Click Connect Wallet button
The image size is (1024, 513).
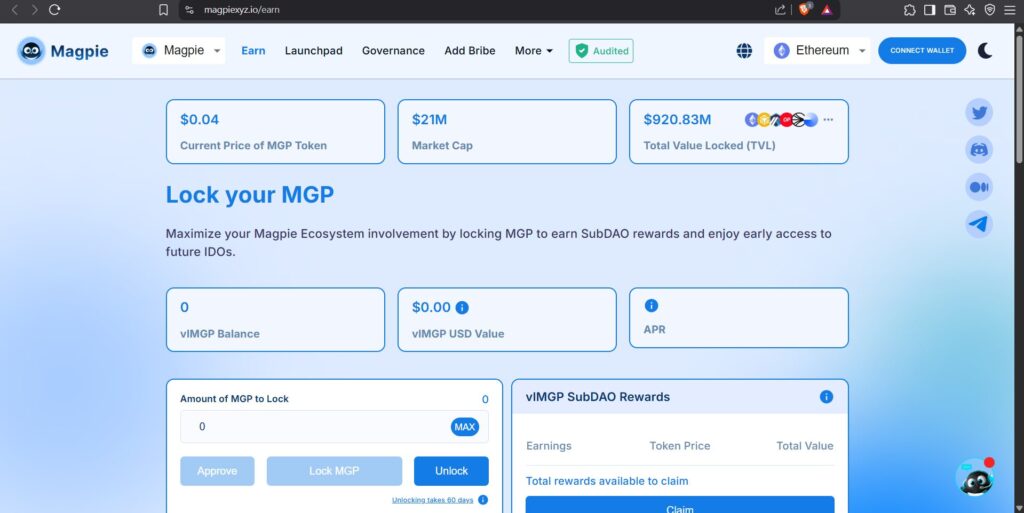pyautogui.click(x=921, y=50)
